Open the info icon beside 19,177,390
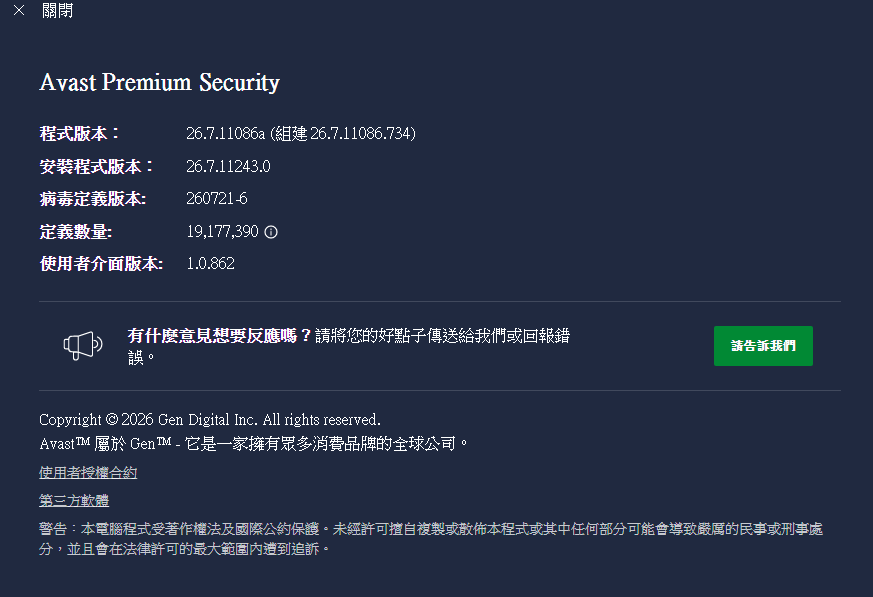Image resolution: width=873 pixels, height=597 pixels. coord(271,232)
